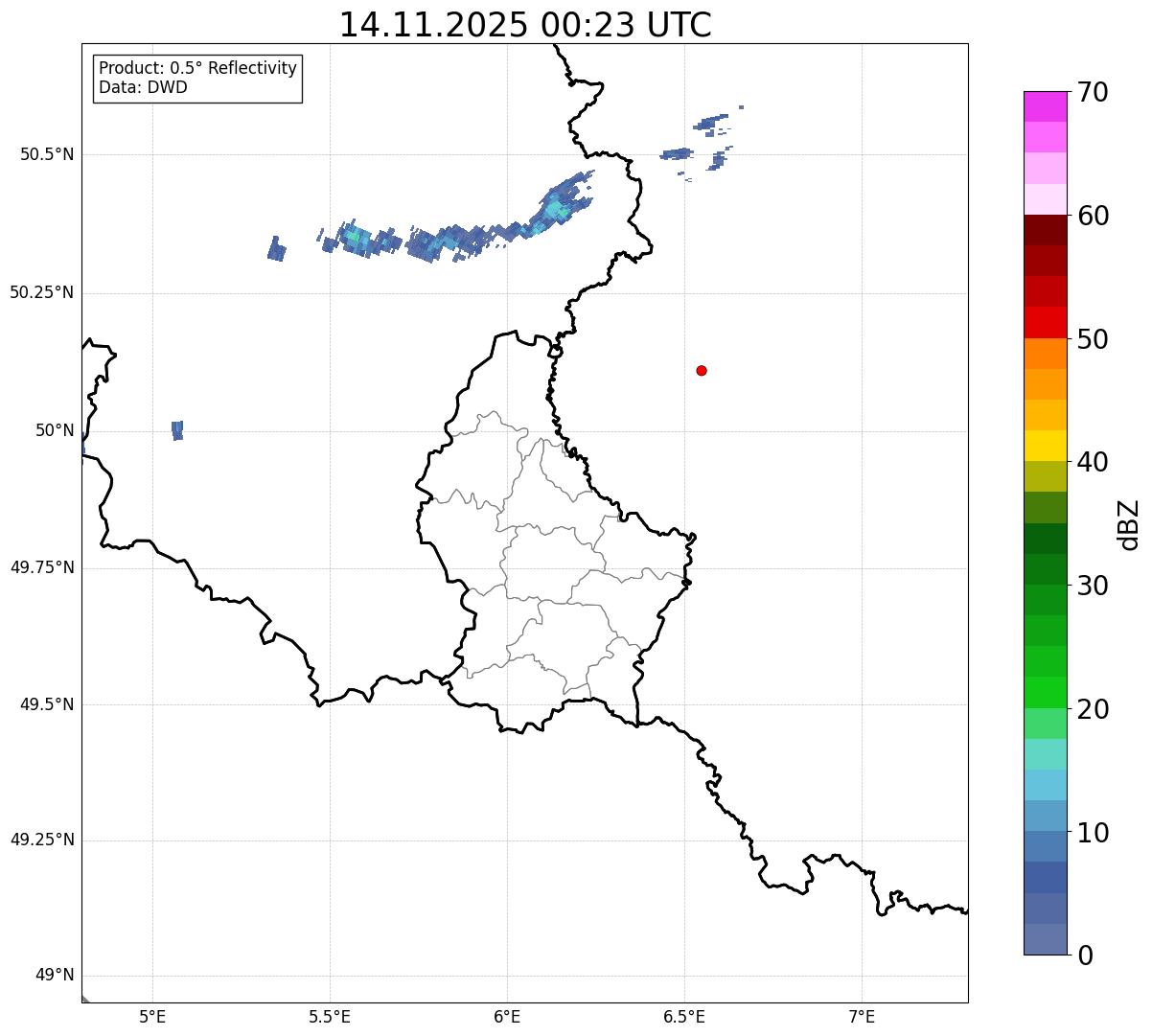Click the 7°E longitude label
Screen dimensions: 1152x1036
click(x=862, y=1016)
